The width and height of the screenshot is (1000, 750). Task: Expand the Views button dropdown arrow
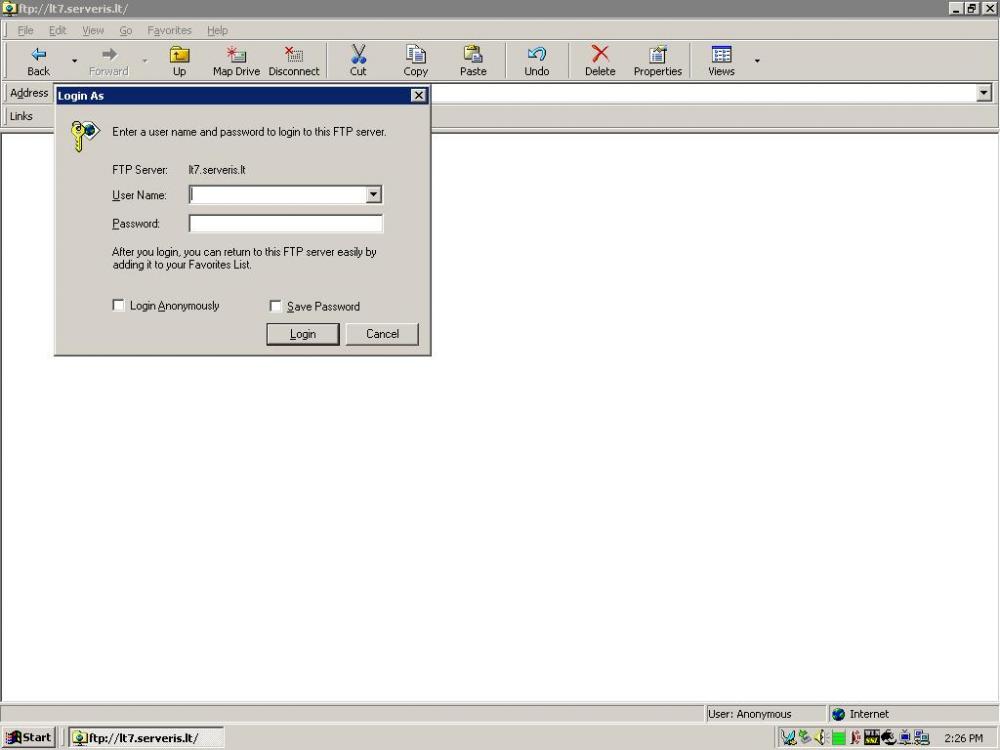click(757, 61)
